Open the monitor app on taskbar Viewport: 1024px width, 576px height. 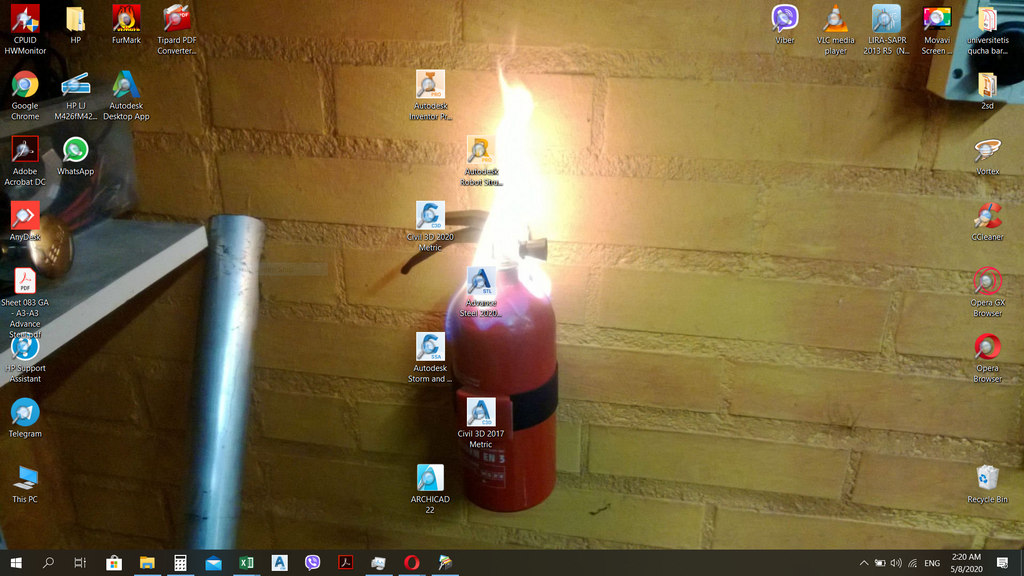click(x=378, y=562)
